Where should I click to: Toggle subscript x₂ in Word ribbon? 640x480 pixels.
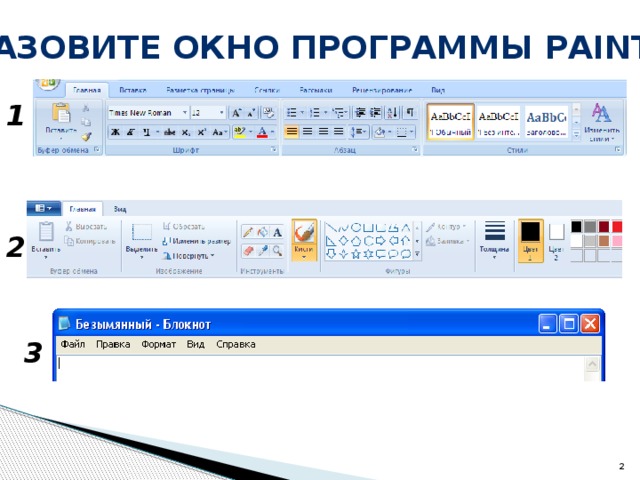[186, 132]
